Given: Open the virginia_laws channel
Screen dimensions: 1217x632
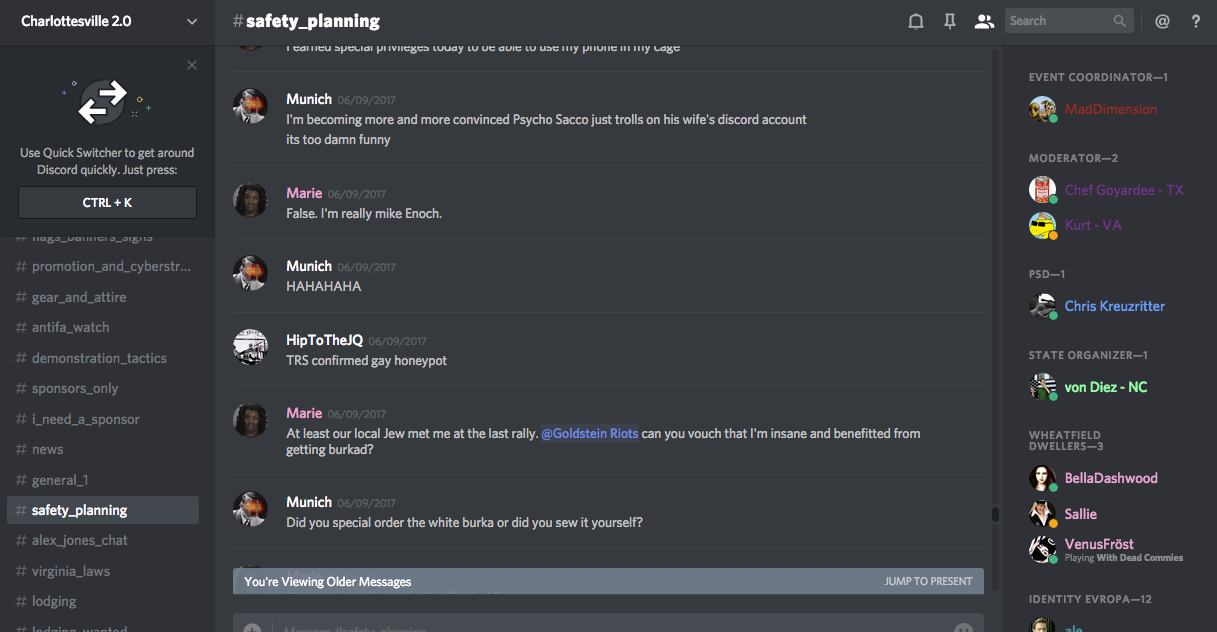Looking at the screenshot, I should click(x=70, y=571).
